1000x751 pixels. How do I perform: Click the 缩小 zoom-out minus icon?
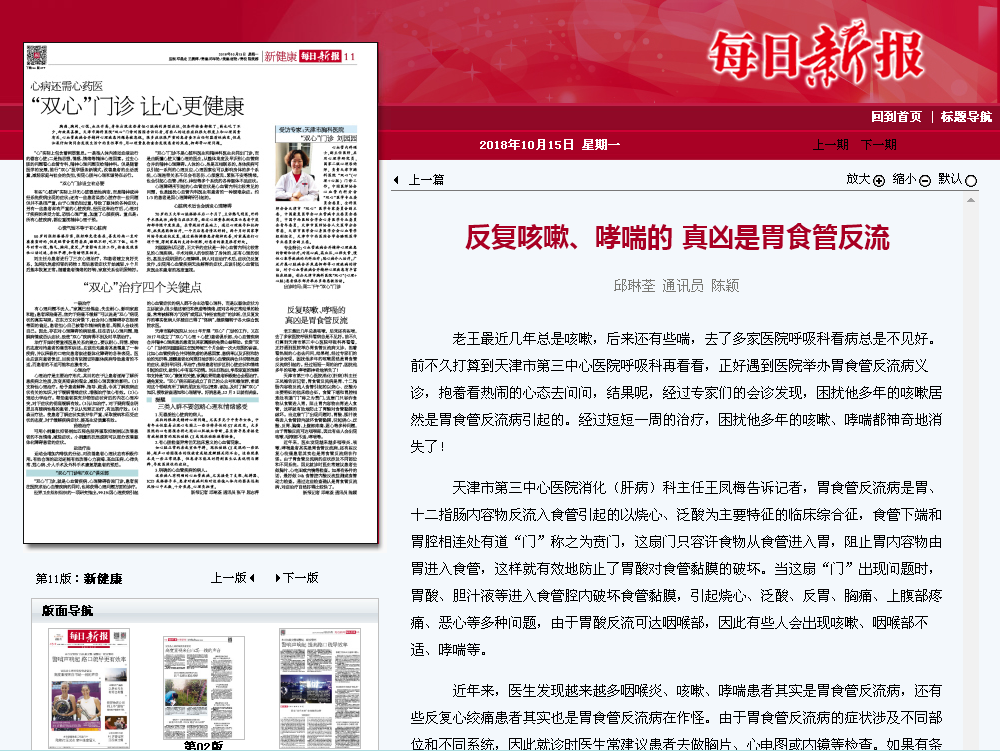click(925, 181)
